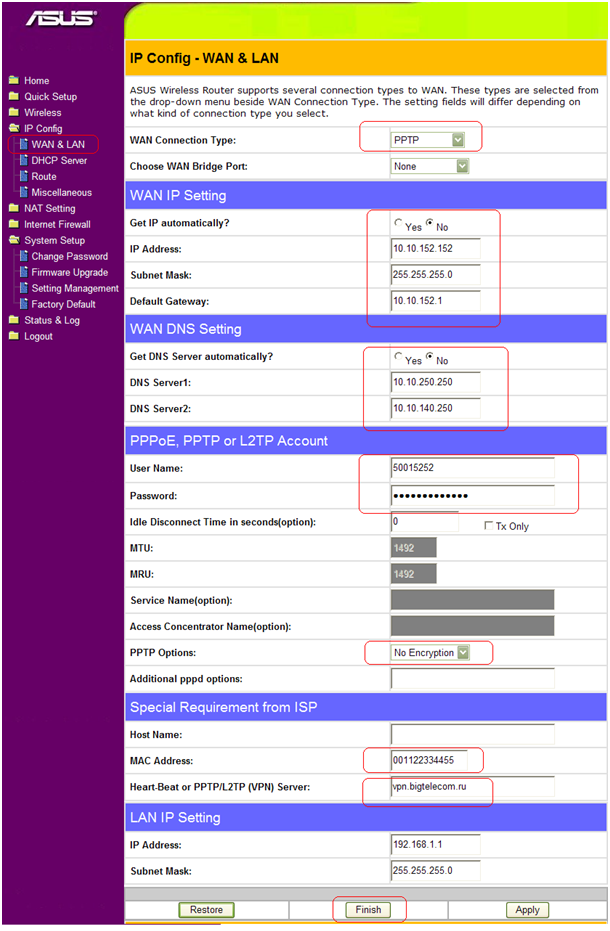This screenshot has width=610, height=931.
Task: Click the Firmware Upgrade page icon
Action: click(24, 273)
